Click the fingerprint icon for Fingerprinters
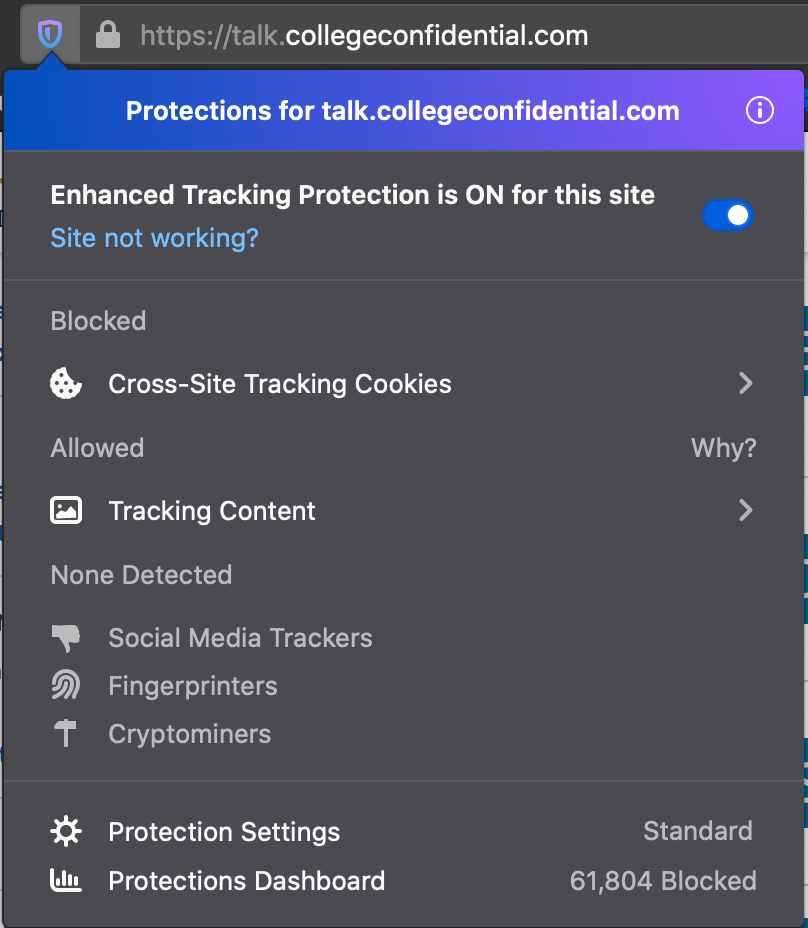 (66, 686)
